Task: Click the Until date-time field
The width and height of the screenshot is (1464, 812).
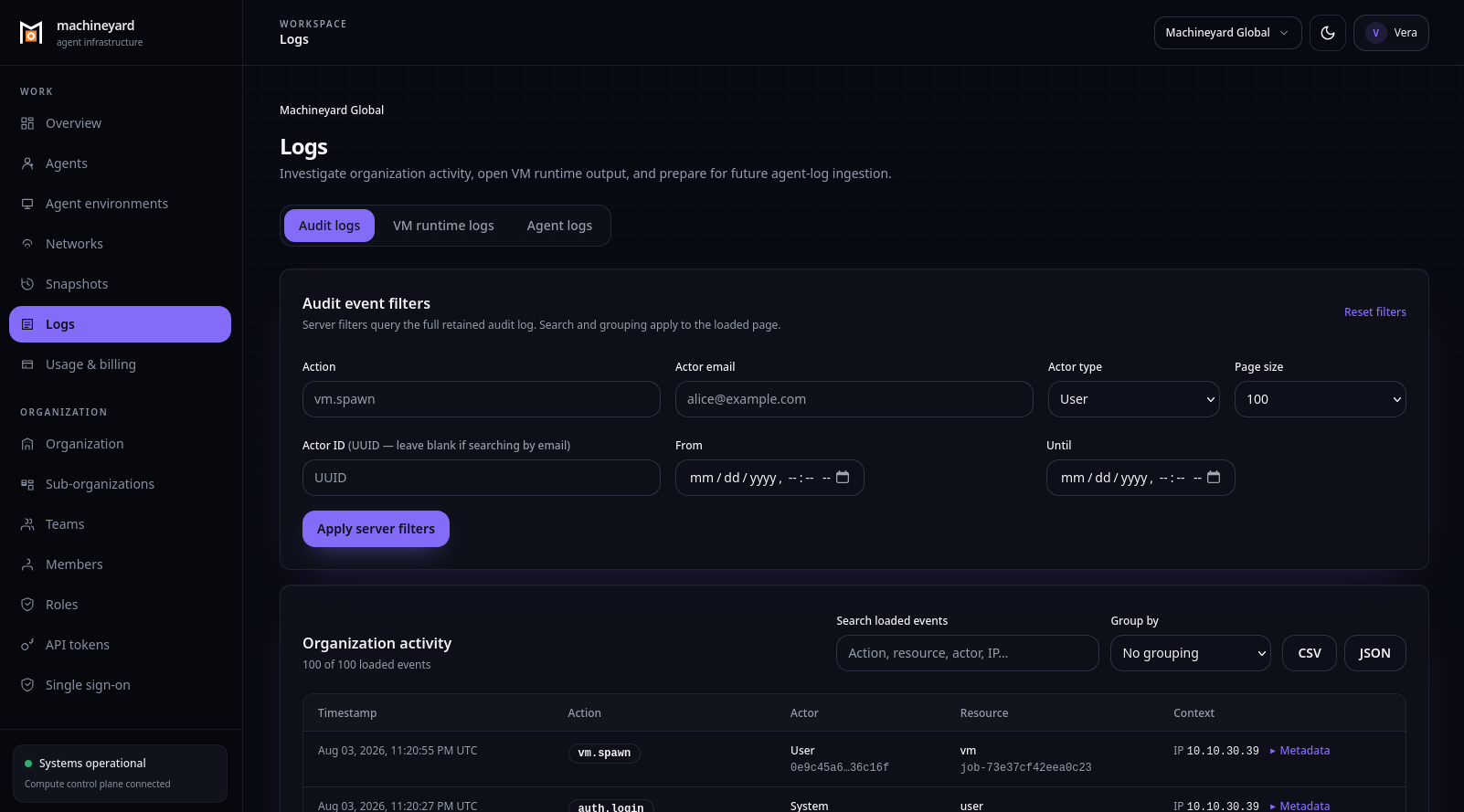Action: (x=1140, y=478)
